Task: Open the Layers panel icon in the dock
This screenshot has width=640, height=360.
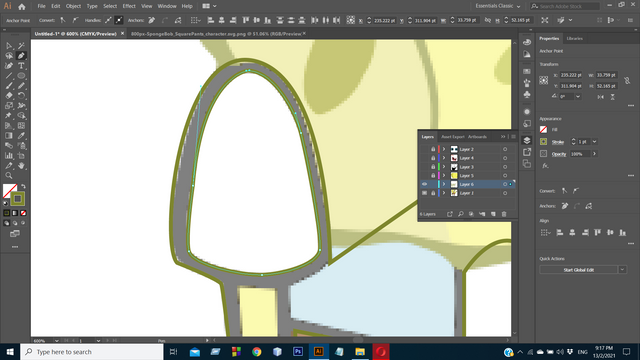Action: click(x=527, y=140)
